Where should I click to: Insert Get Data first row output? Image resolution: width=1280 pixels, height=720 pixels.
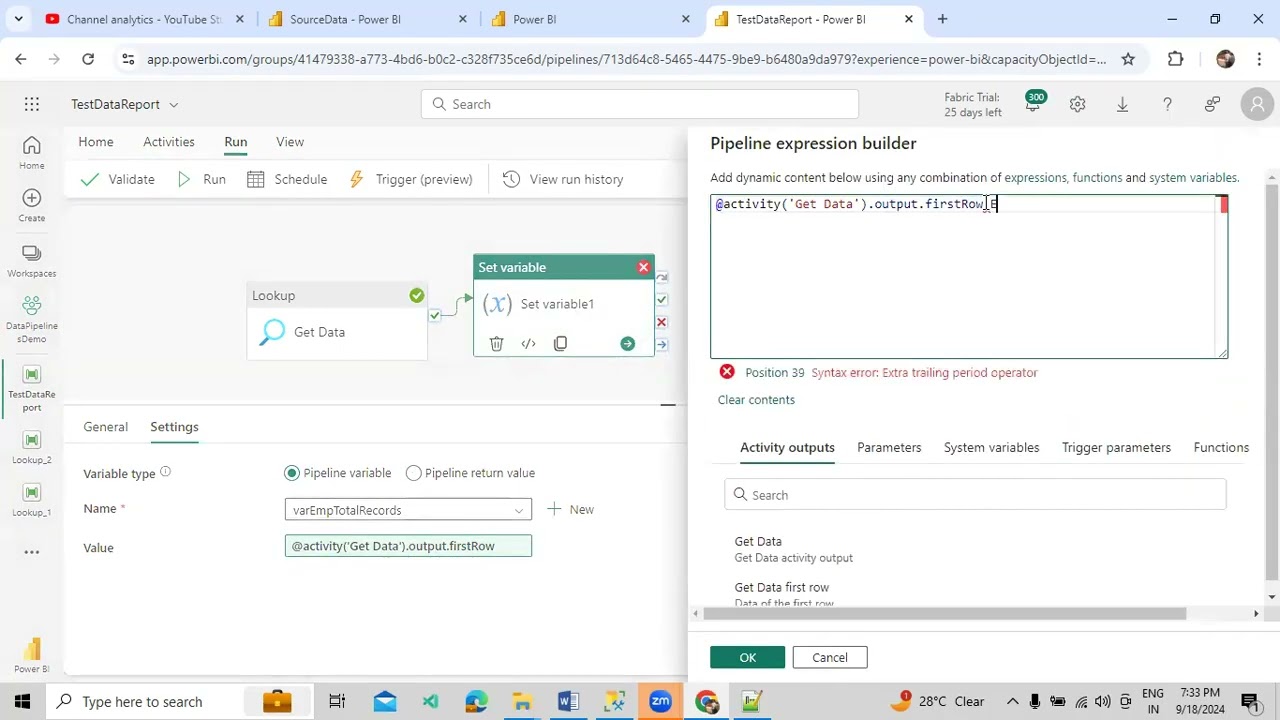[x=783, y=594]
